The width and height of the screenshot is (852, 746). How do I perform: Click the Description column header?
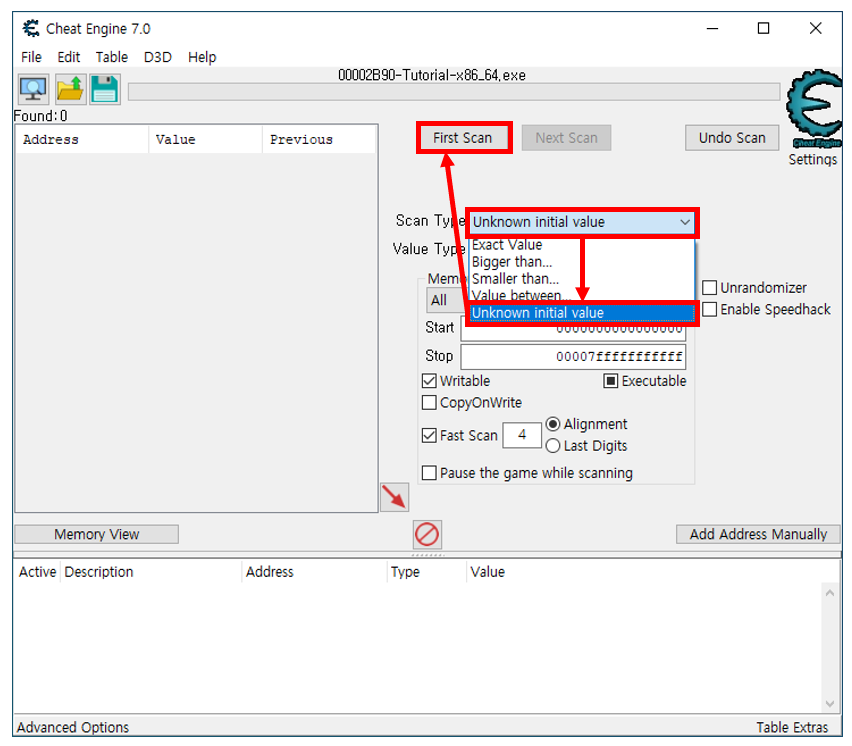(151, 572)
